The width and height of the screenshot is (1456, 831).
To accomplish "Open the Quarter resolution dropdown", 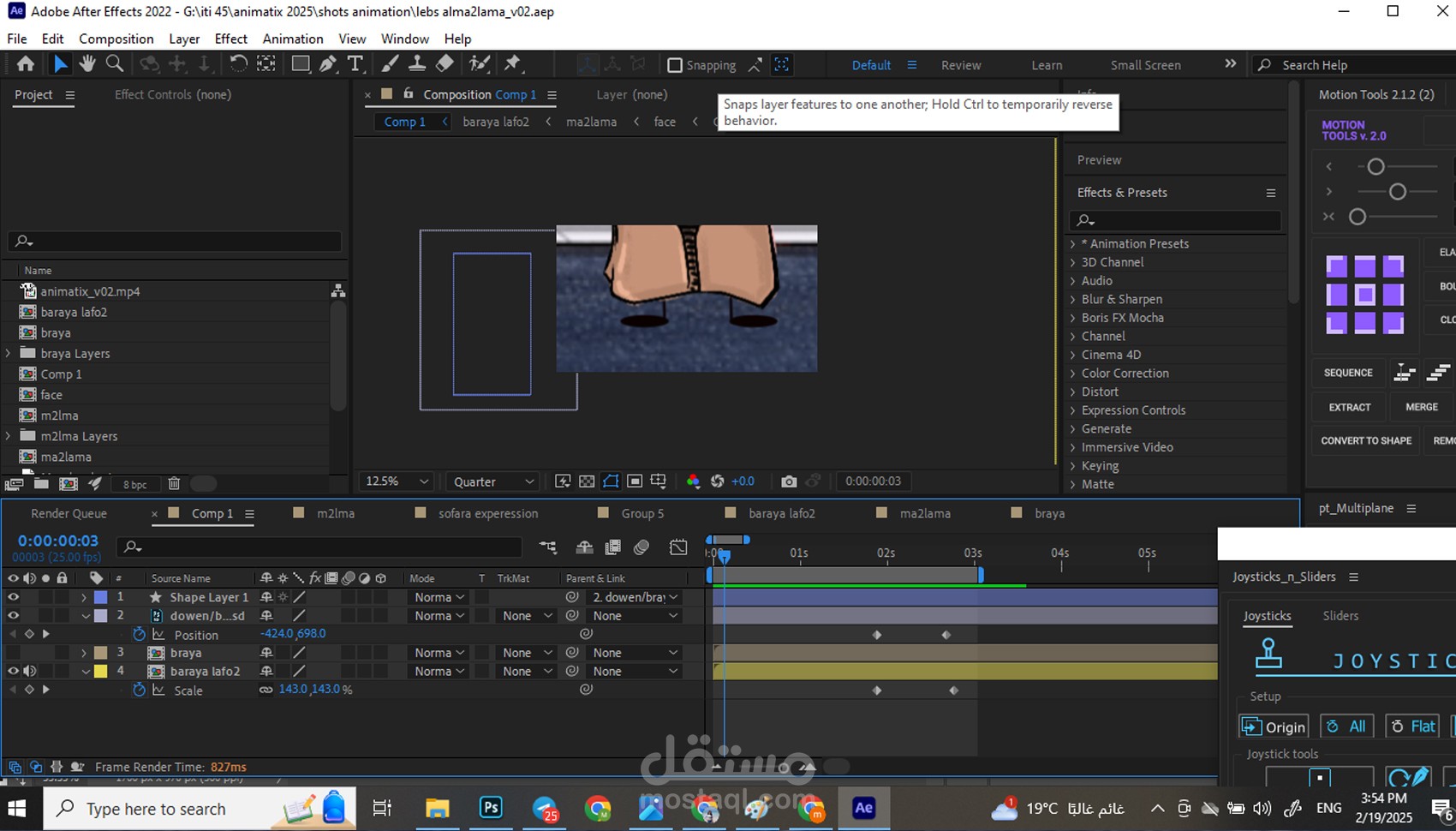I will pyautogui.click(x=493, y=481).
